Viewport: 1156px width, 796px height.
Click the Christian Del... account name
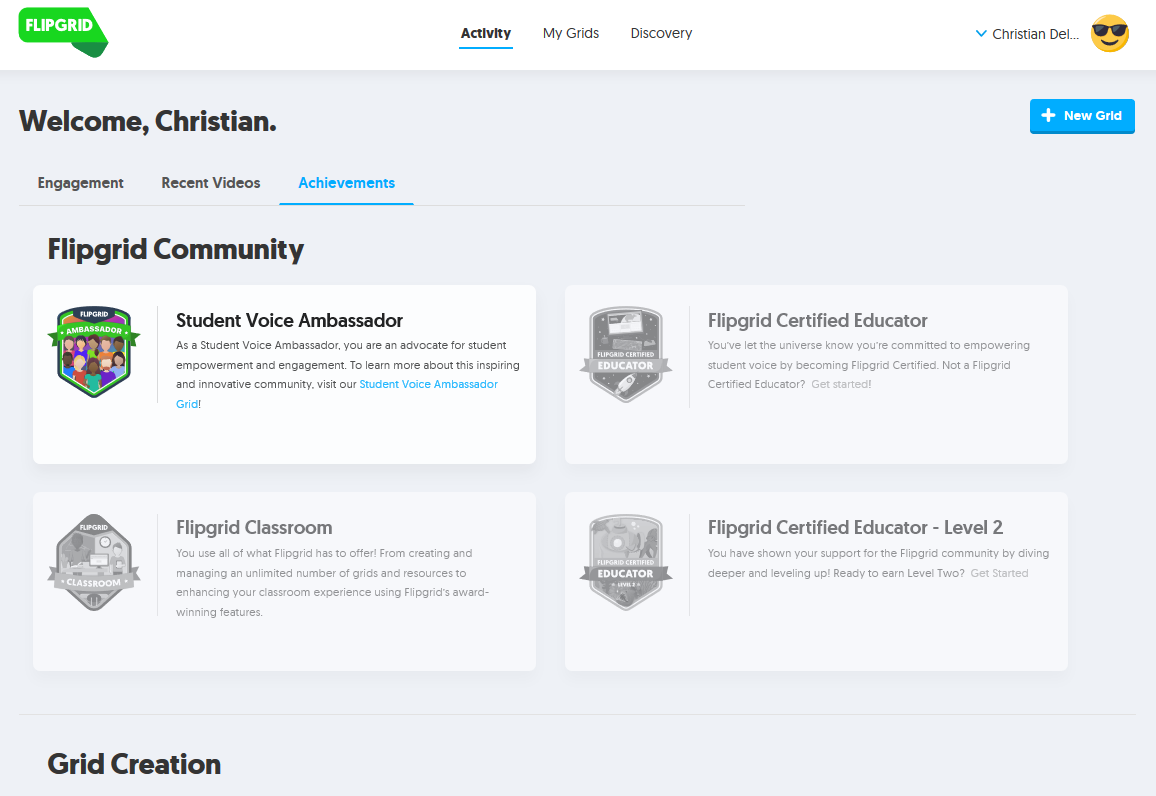point(1035,34)
